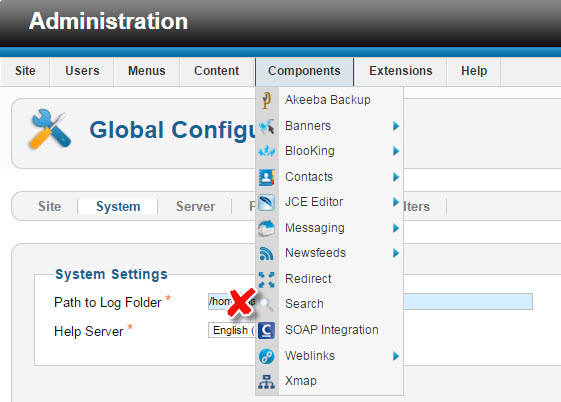Click the JCE Editor feather icon
This screenshot has height=402, width=561.
coord(267,202)
